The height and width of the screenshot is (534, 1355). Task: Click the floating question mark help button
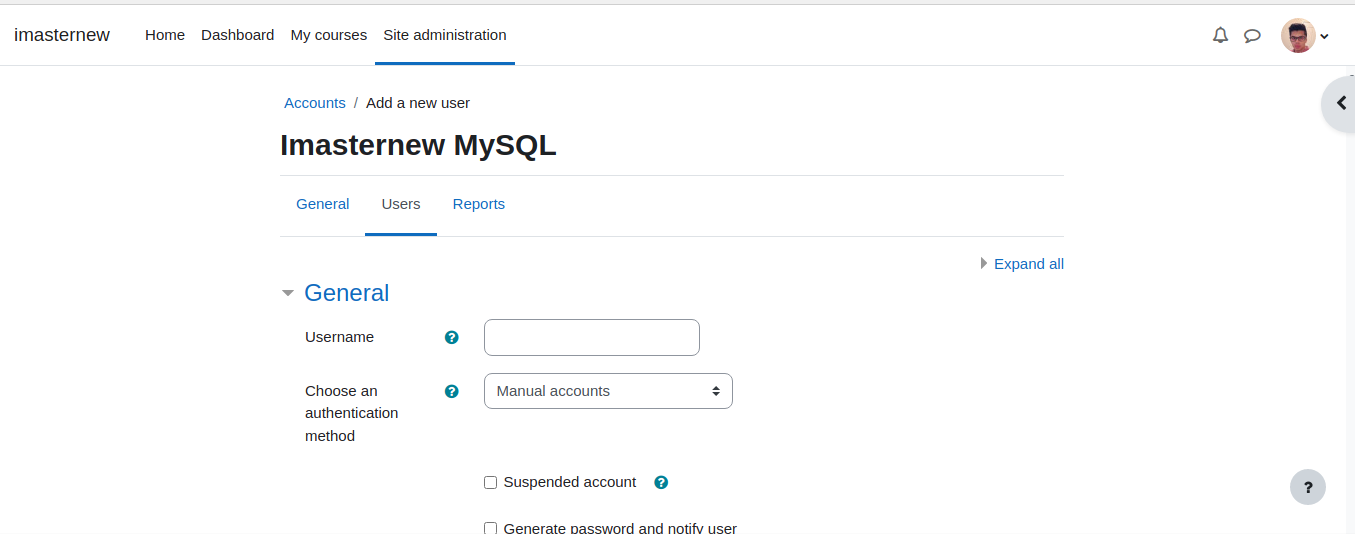point(1308,487)
